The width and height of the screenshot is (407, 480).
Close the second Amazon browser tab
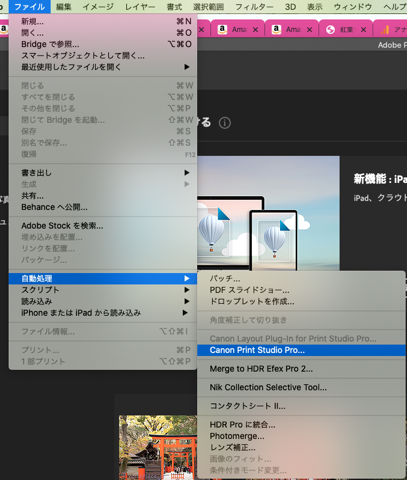click(309, 30)
